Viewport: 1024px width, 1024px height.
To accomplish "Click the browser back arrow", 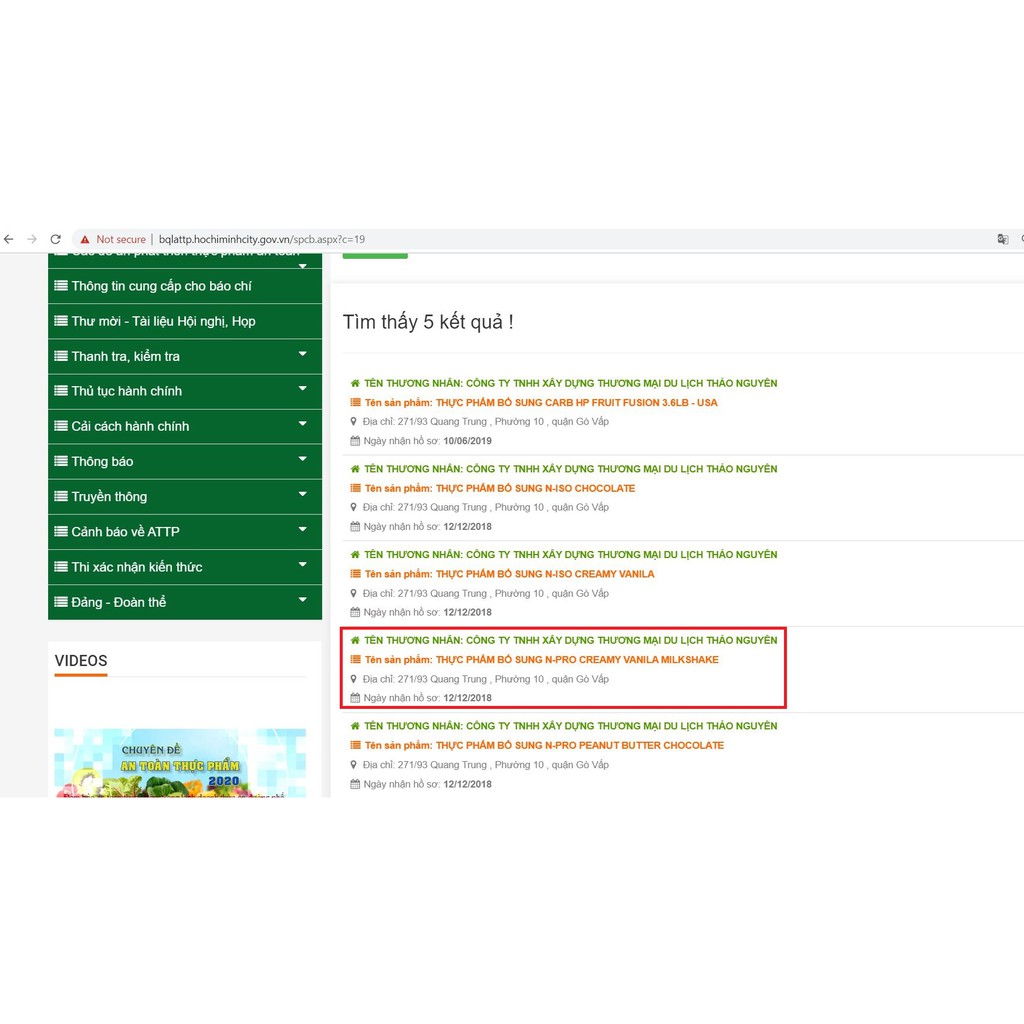I will [8, 239].
